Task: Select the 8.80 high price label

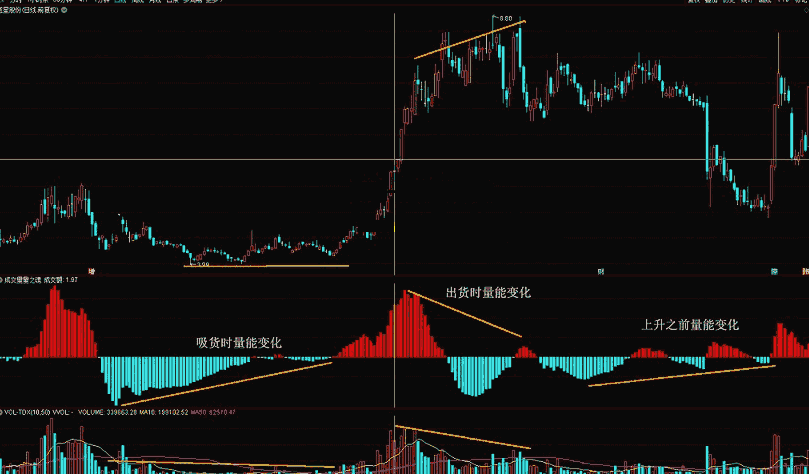Action: [506, 19]
